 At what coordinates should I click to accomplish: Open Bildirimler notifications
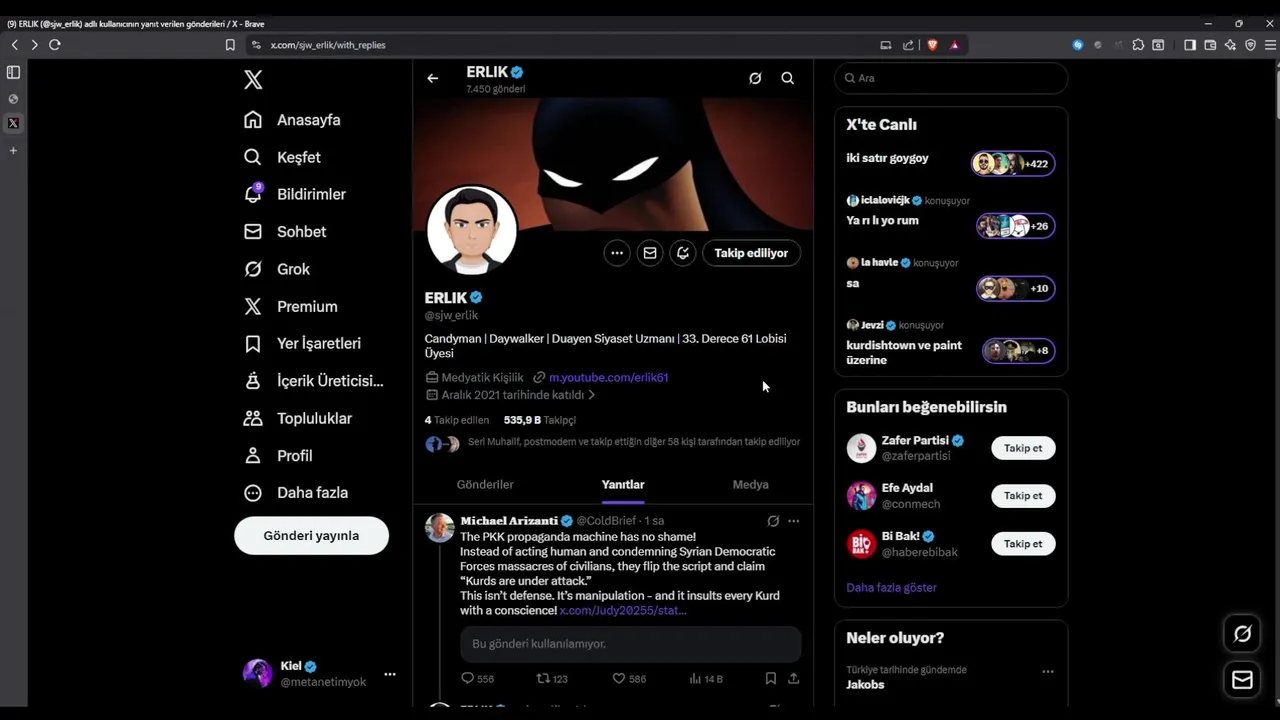pos(294,194)
